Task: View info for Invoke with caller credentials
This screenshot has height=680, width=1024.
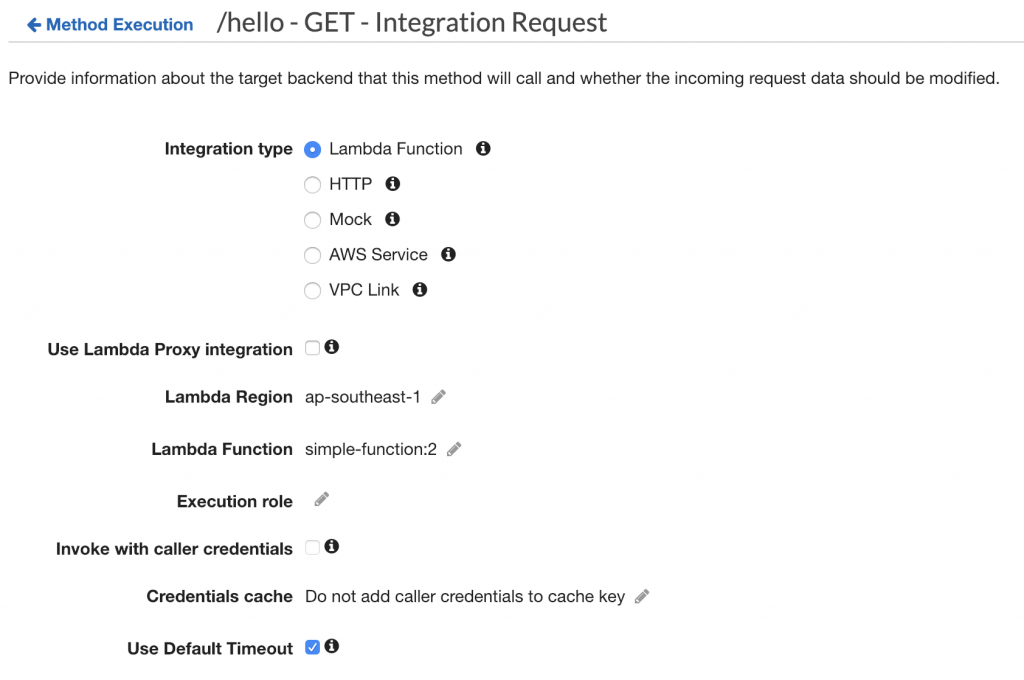Action: click(331, 547)
